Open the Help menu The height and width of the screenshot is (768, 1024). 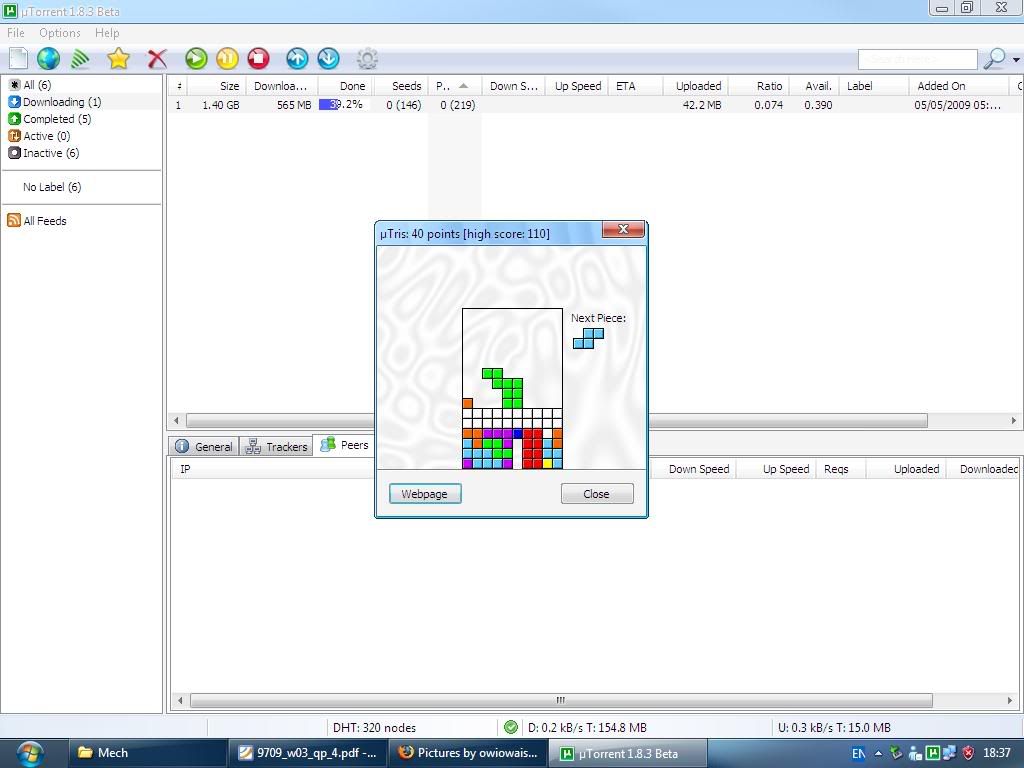107,33
